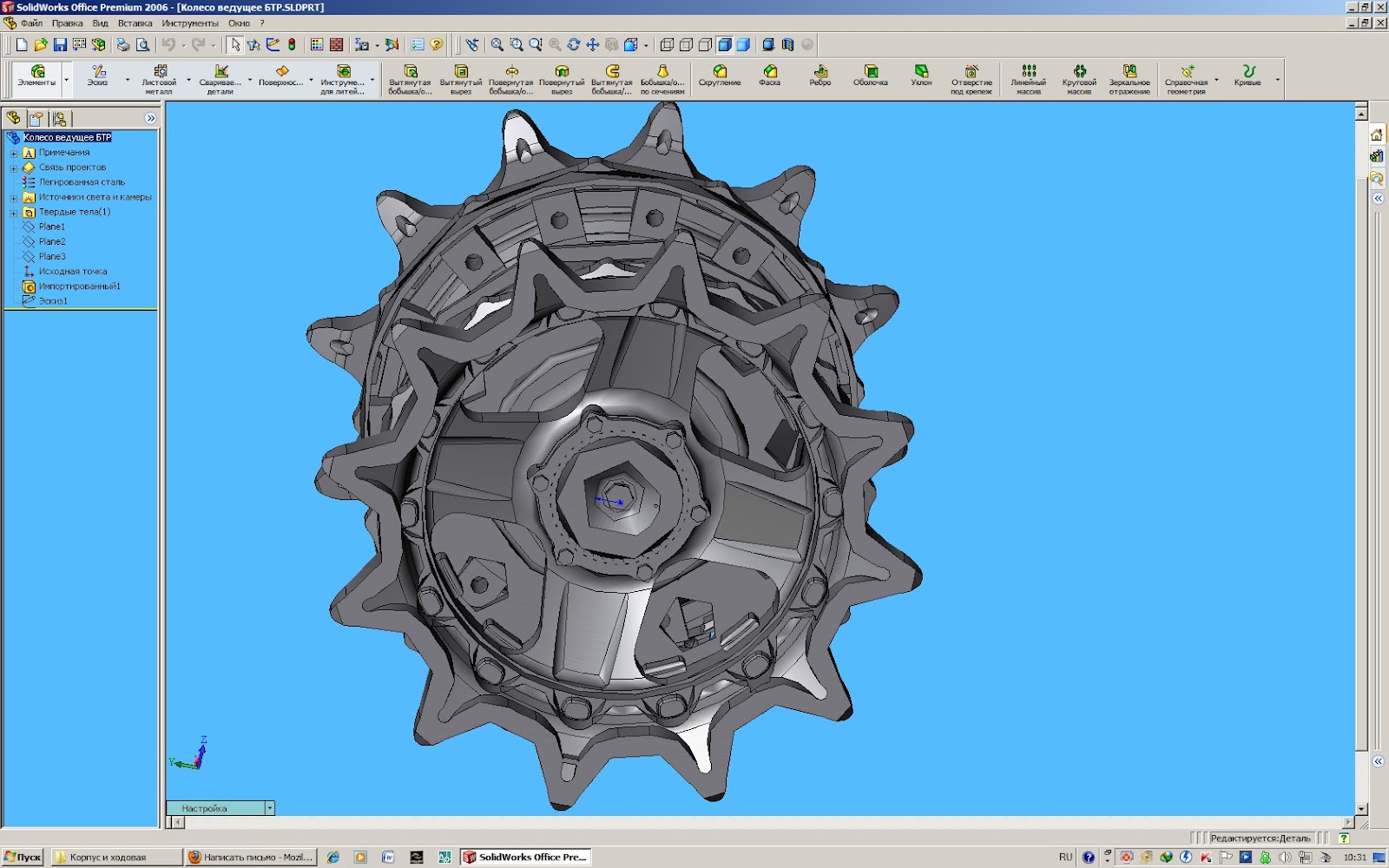
Task: Activate the Pan four-arrow tool
Action: point(593,44)
